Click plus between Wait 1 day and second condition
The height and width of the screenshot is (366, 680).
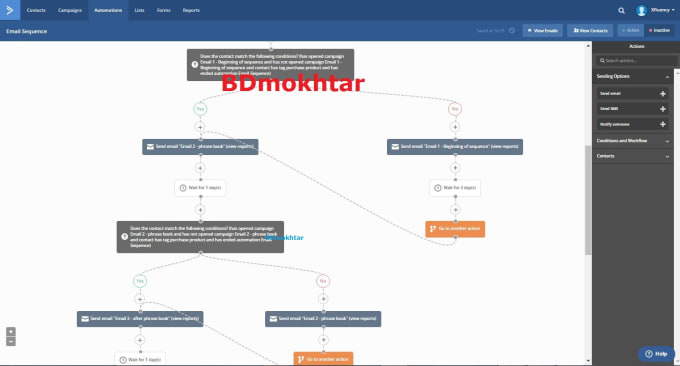(200, 209)
